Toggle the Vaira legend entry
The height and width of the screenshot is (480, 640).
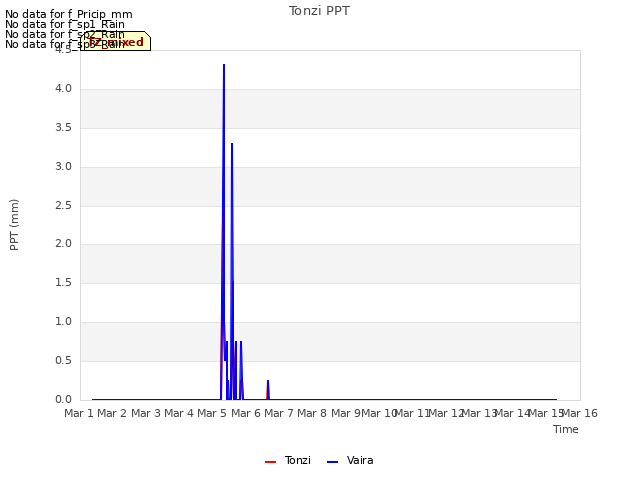pyautogui.click(x=350, y=460)
